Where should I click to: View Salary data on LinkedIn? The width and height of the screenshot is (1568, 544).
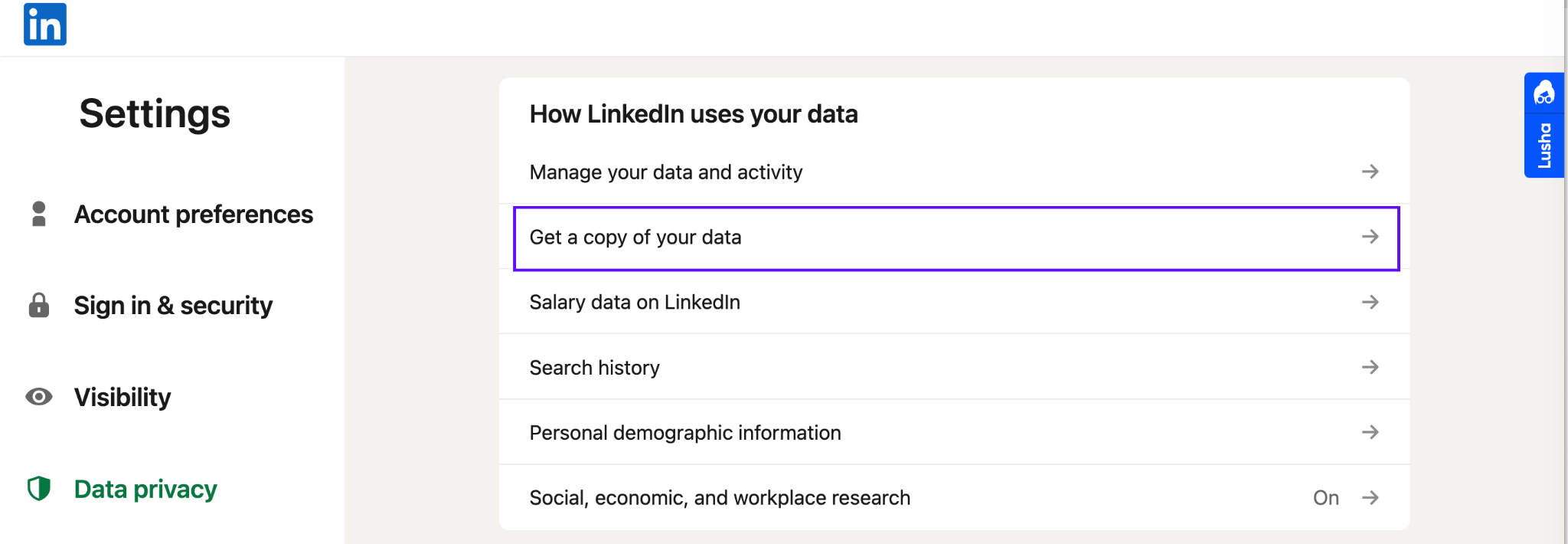pyautogui.click(x=634, y=302)
